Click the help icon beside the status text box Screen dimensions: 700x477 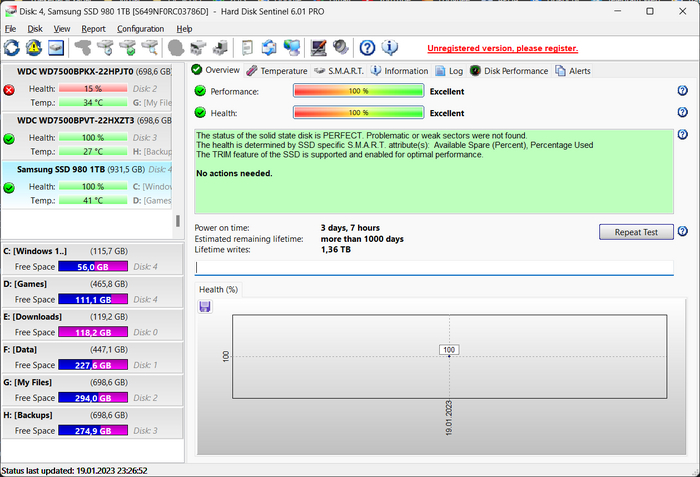(683, 134)
